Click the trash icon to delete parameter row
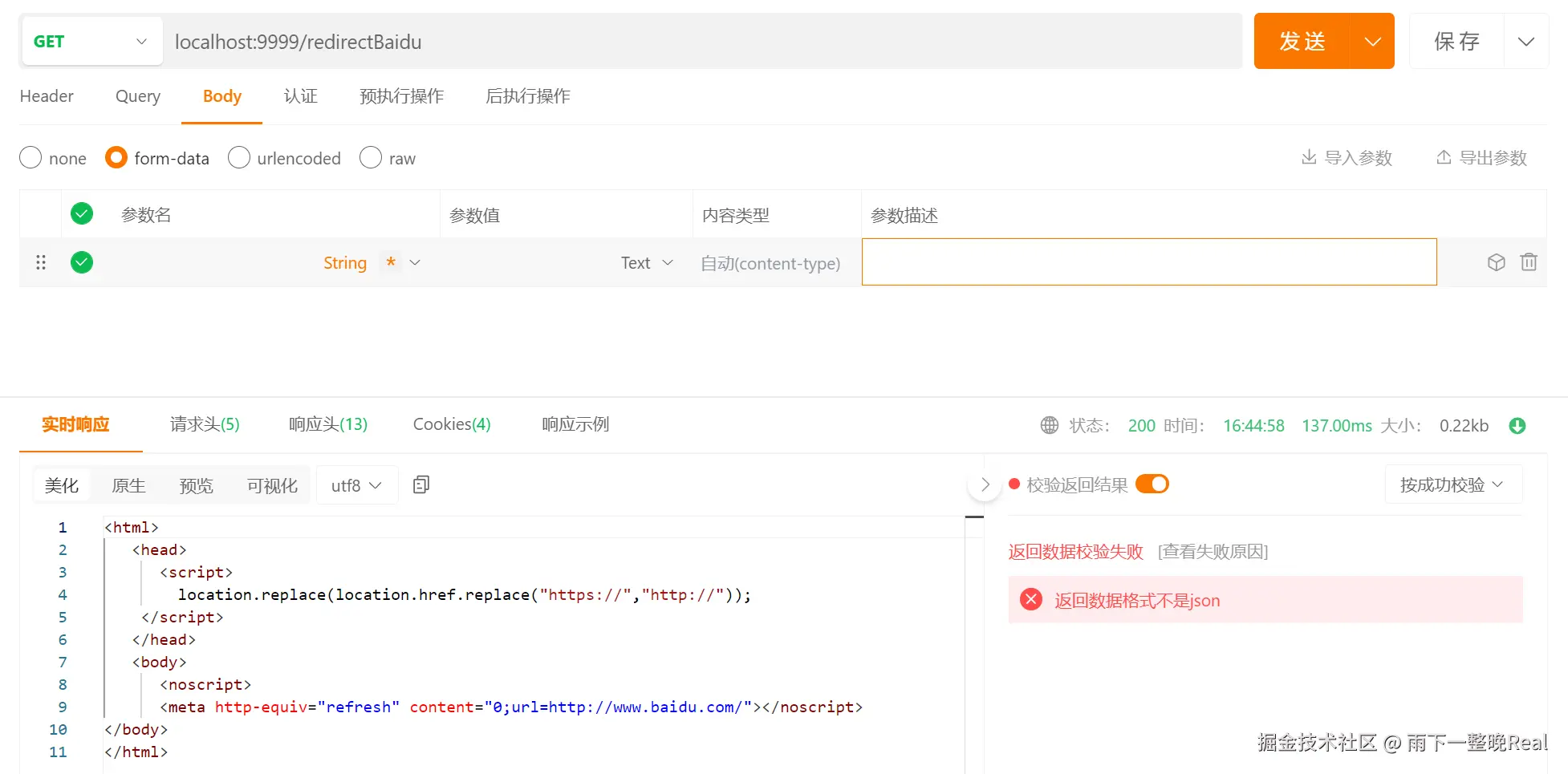Screen dimensions: 1568x774 pos(1528,262)
